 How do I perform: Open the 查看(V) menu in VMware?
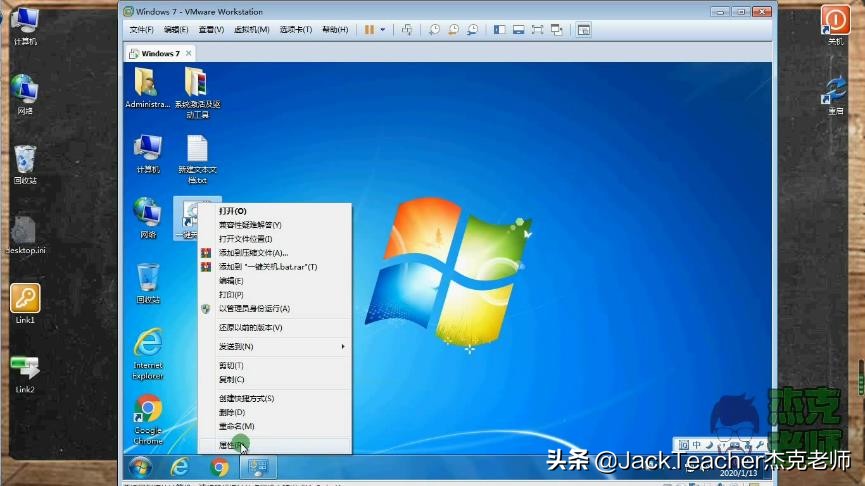[211, 30]
